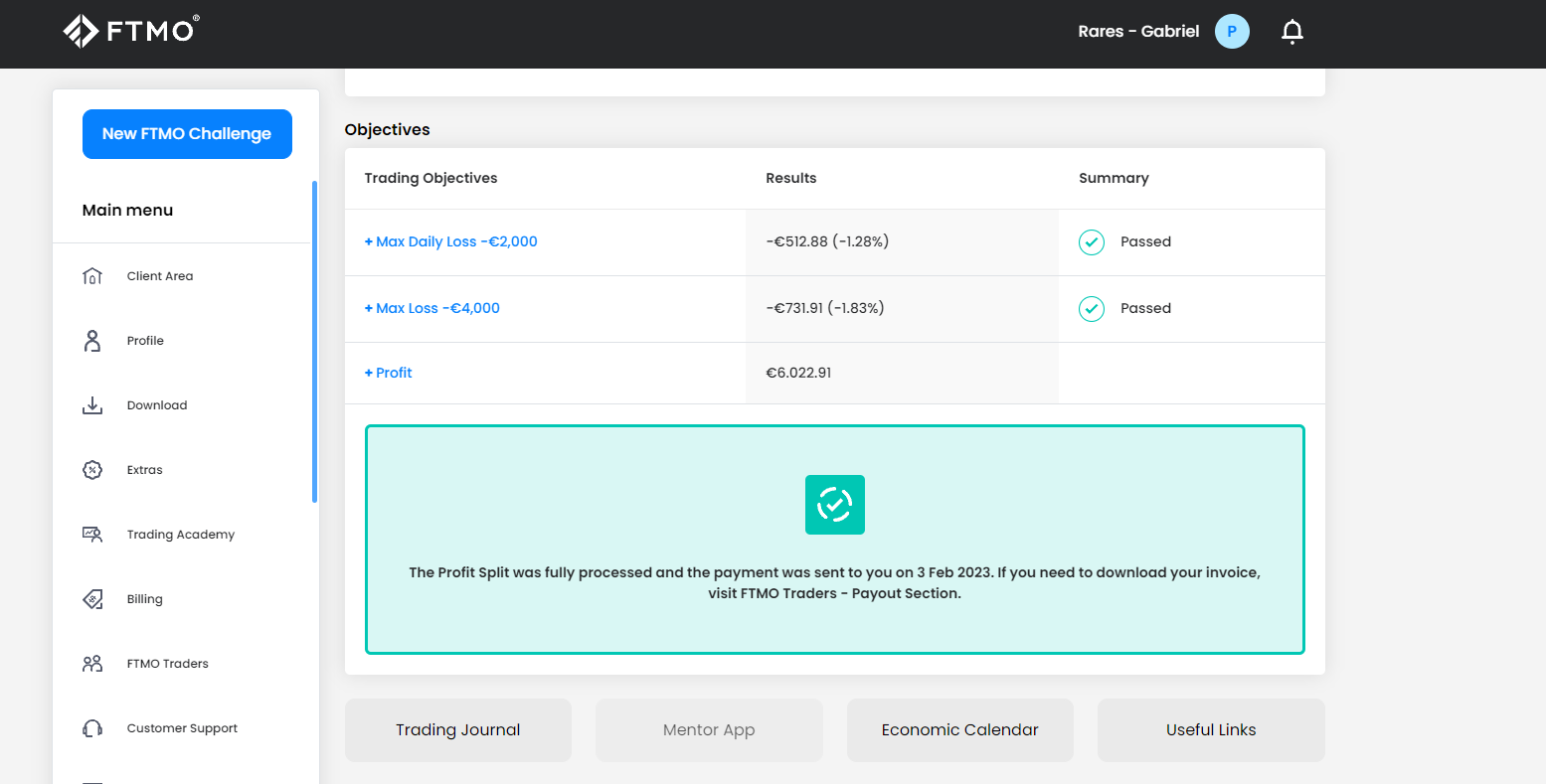Click the Summary column header
The height and width of the screenshot is (784, 1546).
pyautogui.click(x=1114, y=178)
